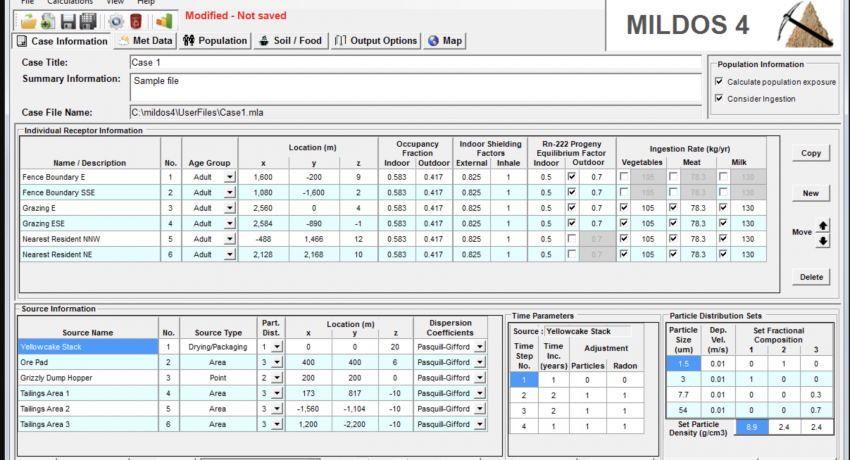Screen dimensions: 850x460
Task: Enable Outdoor equilibrium for Nearest Resident NE
Action: coord(571,254)
